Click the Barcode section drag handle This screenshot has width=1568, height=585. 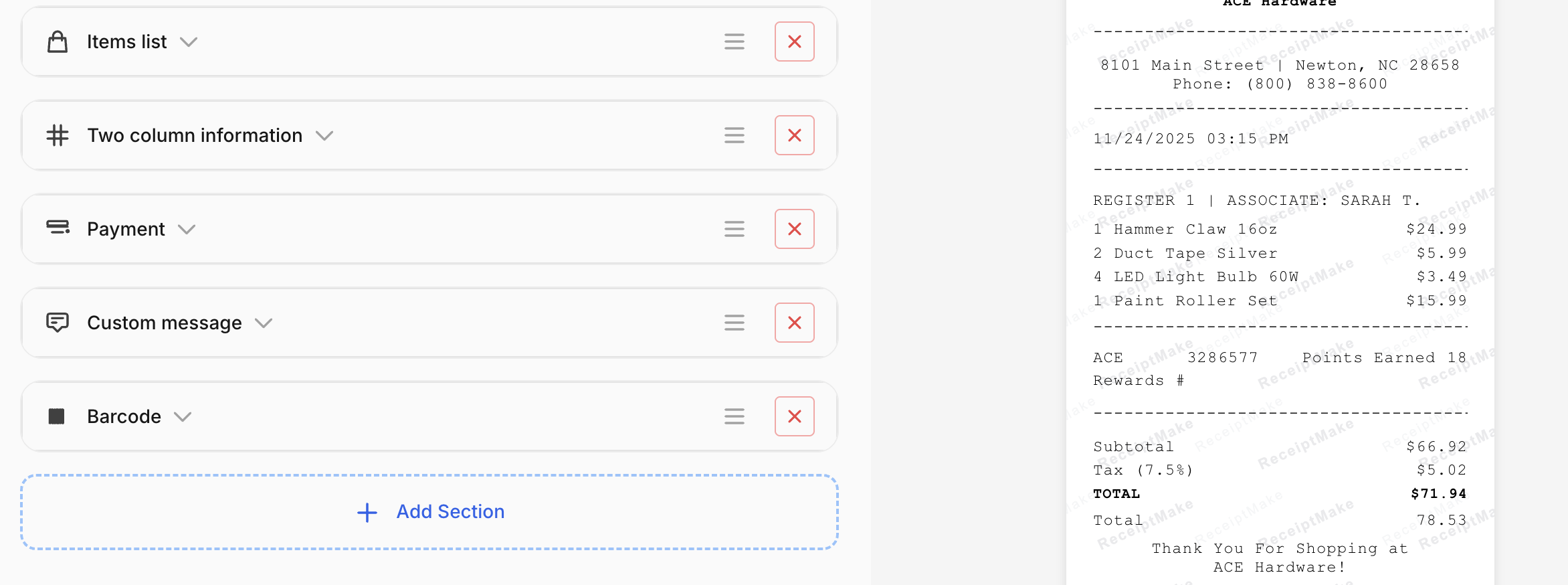[734, 416]
